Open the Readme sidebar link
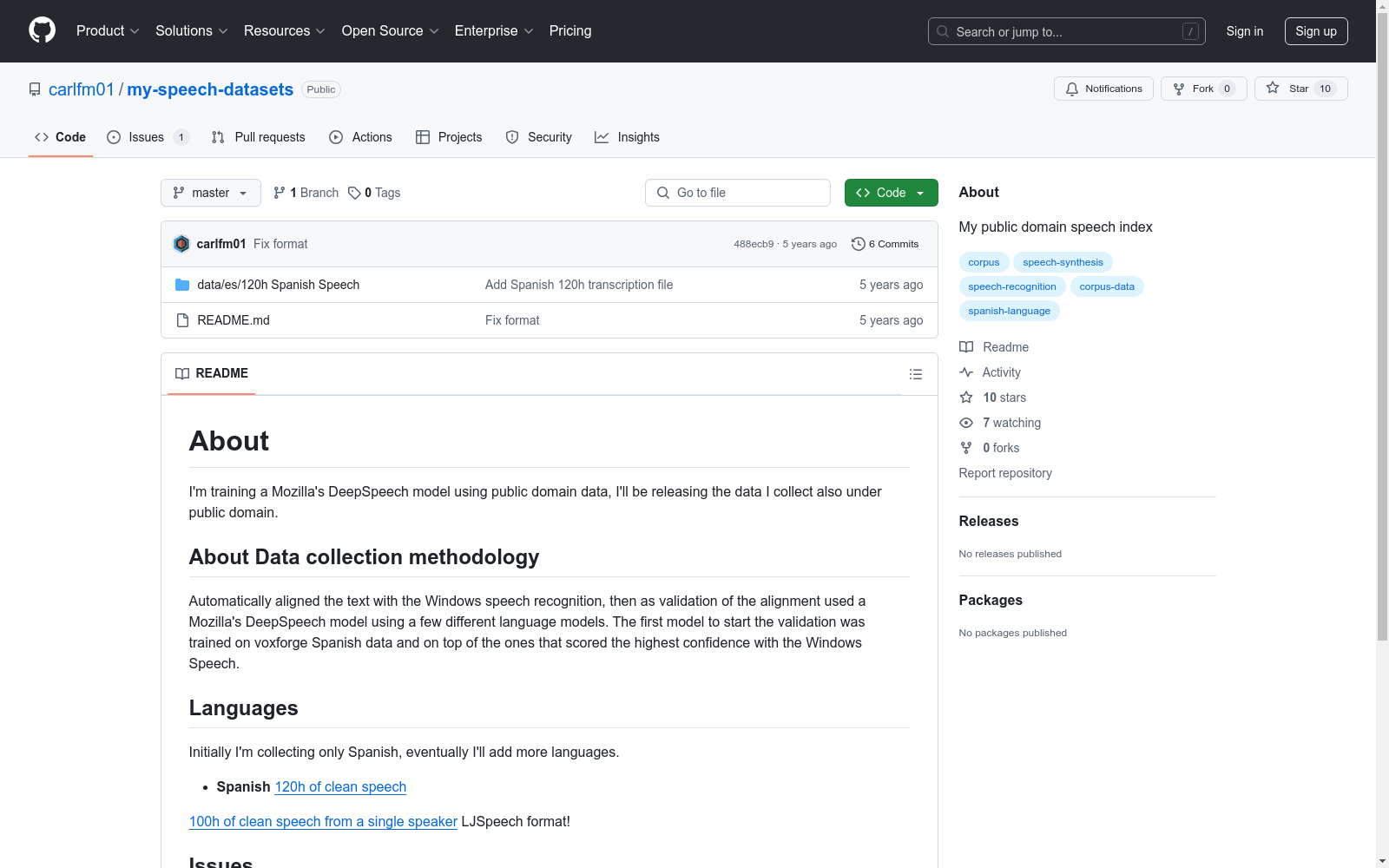The width and height of the screenshot is (1389, 868). tap(994, 347)
